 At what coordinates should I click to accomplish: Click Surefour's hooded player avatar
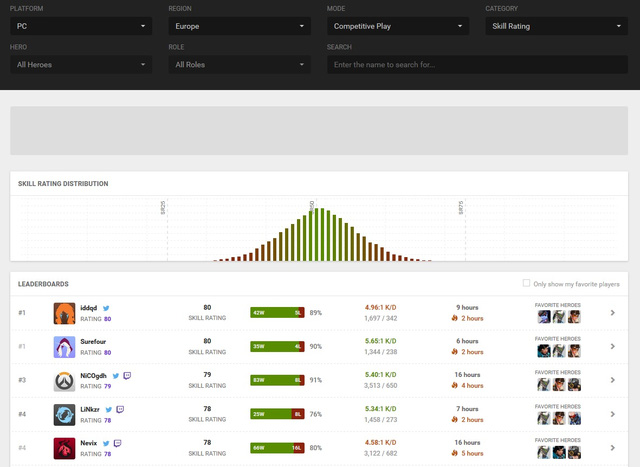click(64, 347)
